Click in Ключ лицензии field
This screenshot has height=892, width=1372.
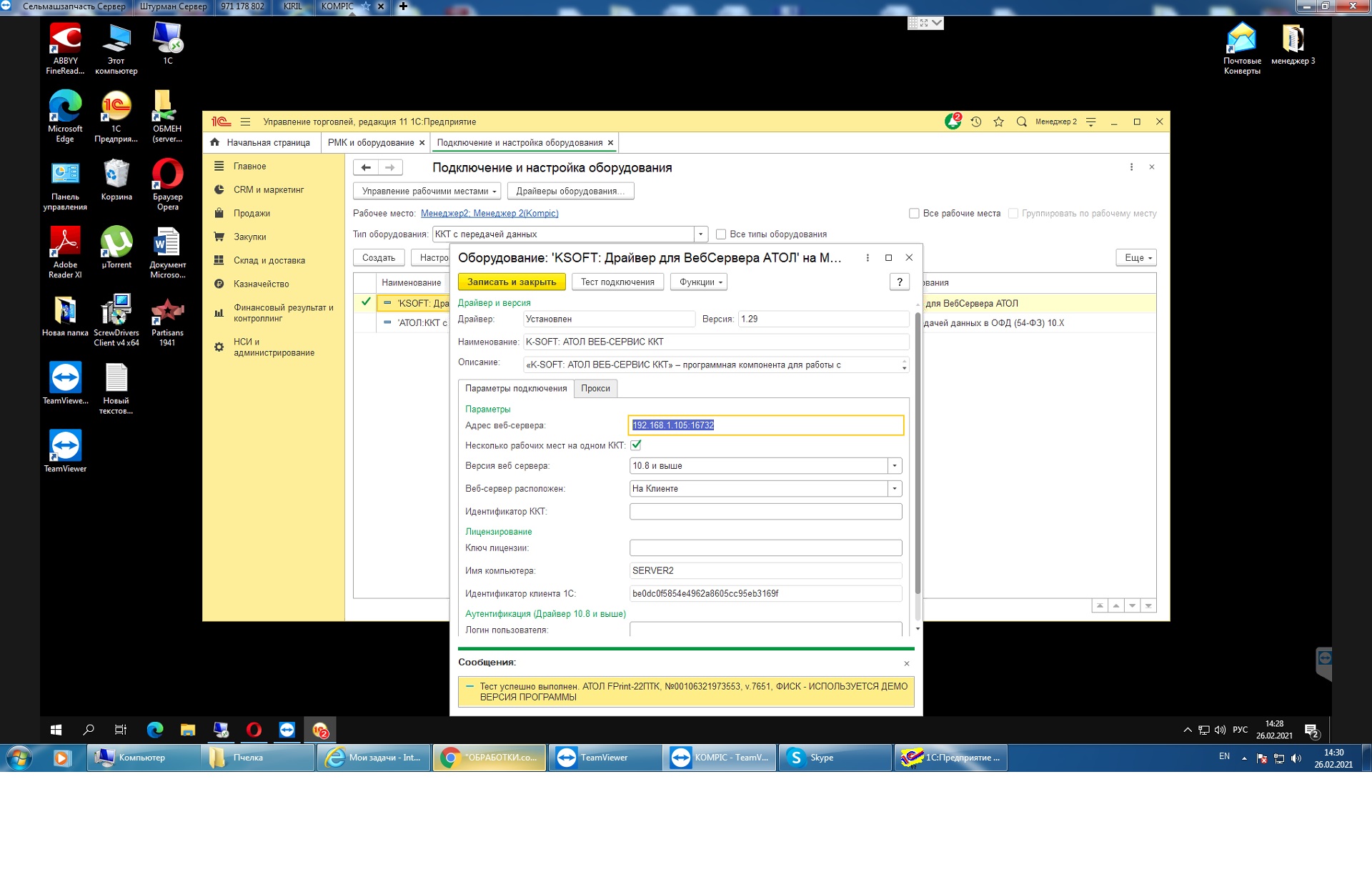[x=766, y=547]
